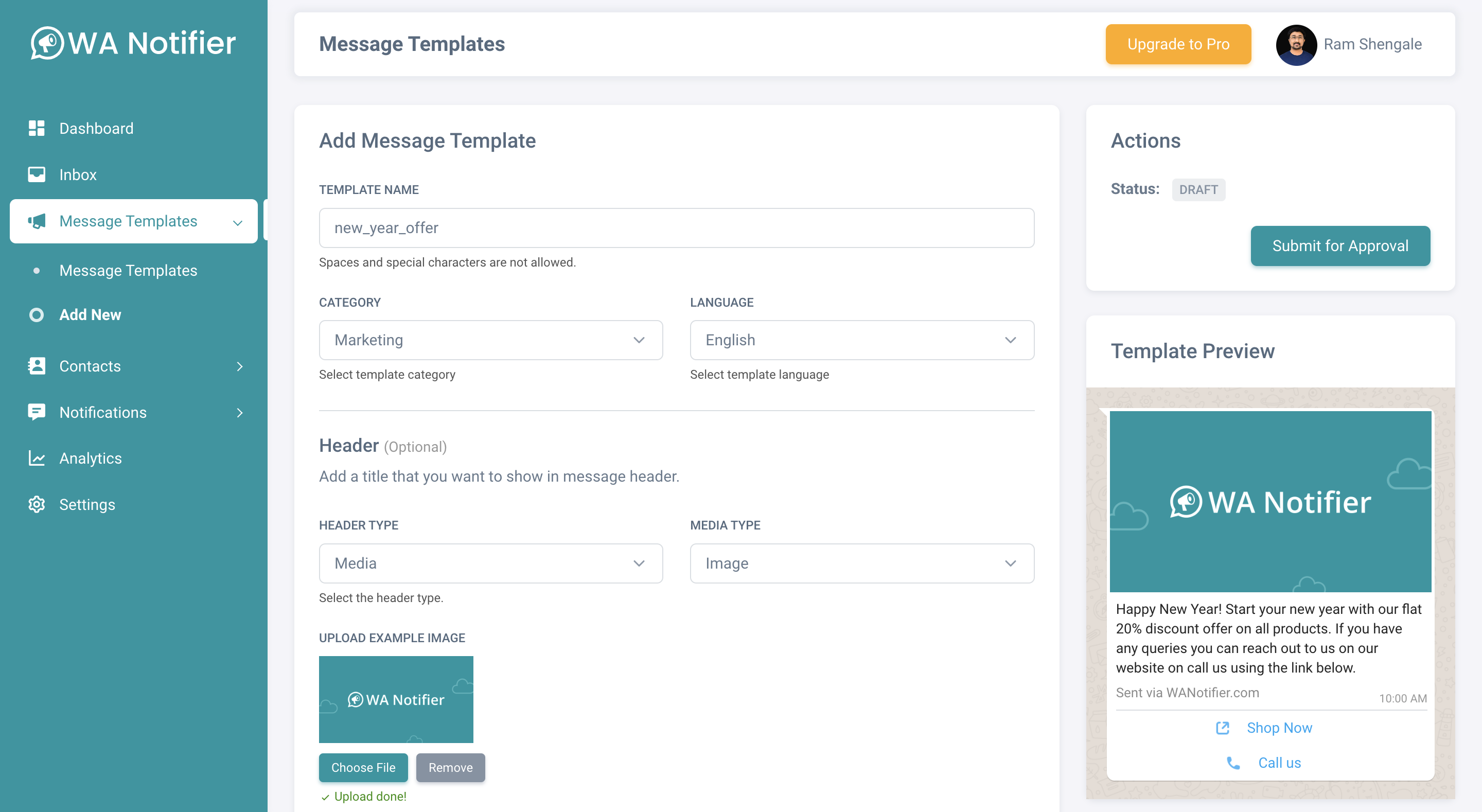
Task: Click the '10:00 AM' timestamp in preview
Action: point(1403,698)
